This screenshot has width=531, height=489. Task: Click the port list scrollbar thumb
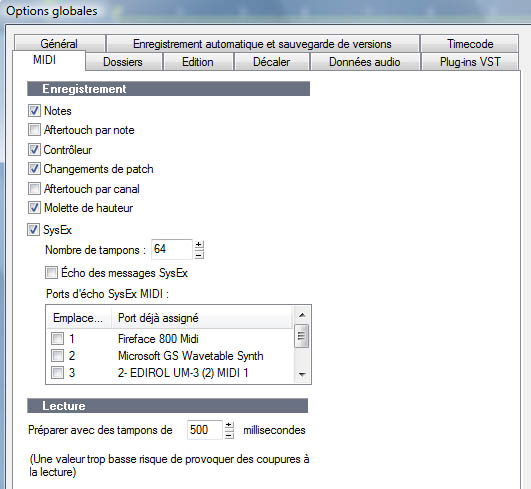point(302,336)
